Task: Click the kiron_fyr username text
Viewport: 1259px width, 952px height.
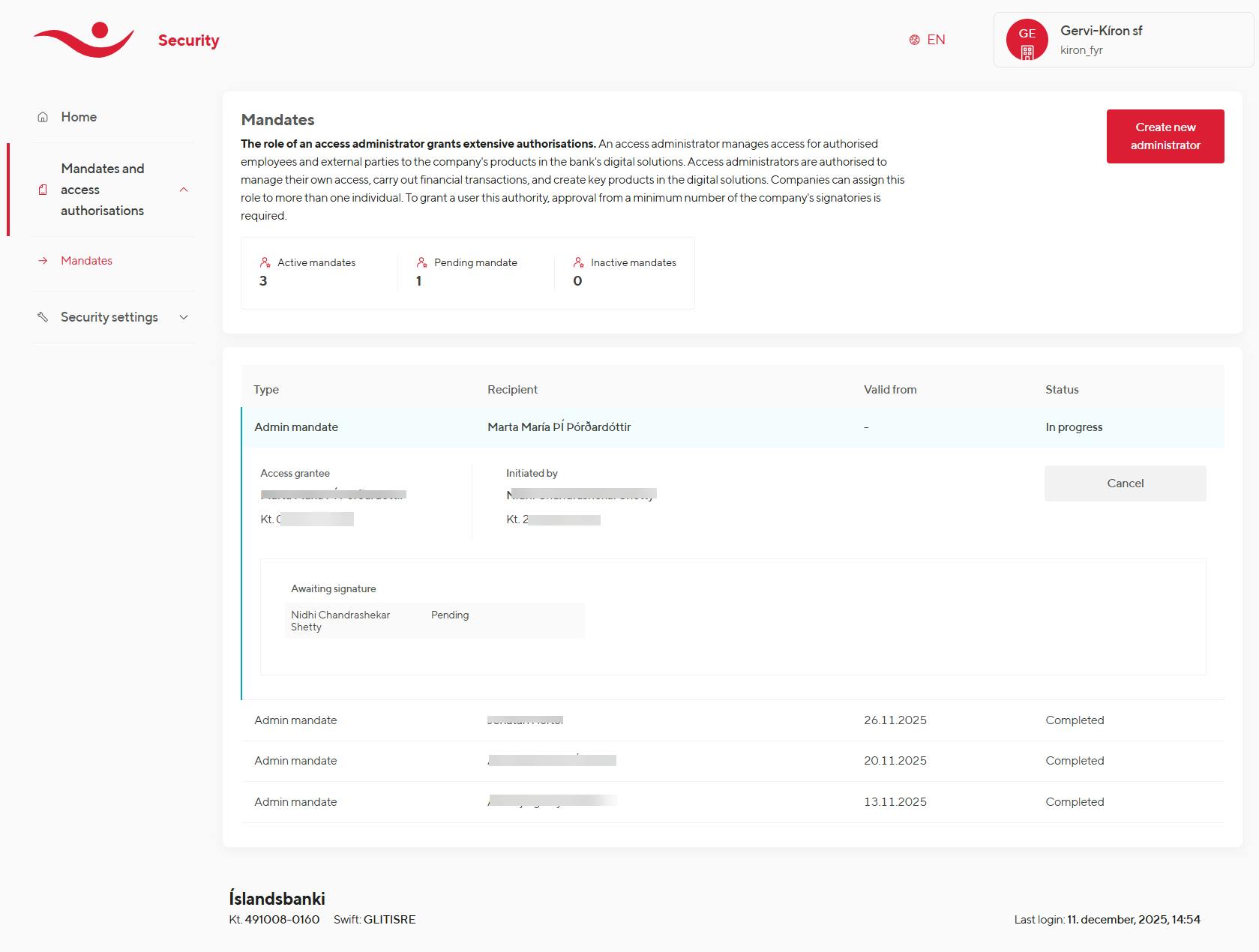Action: (x=1081, y=50)
